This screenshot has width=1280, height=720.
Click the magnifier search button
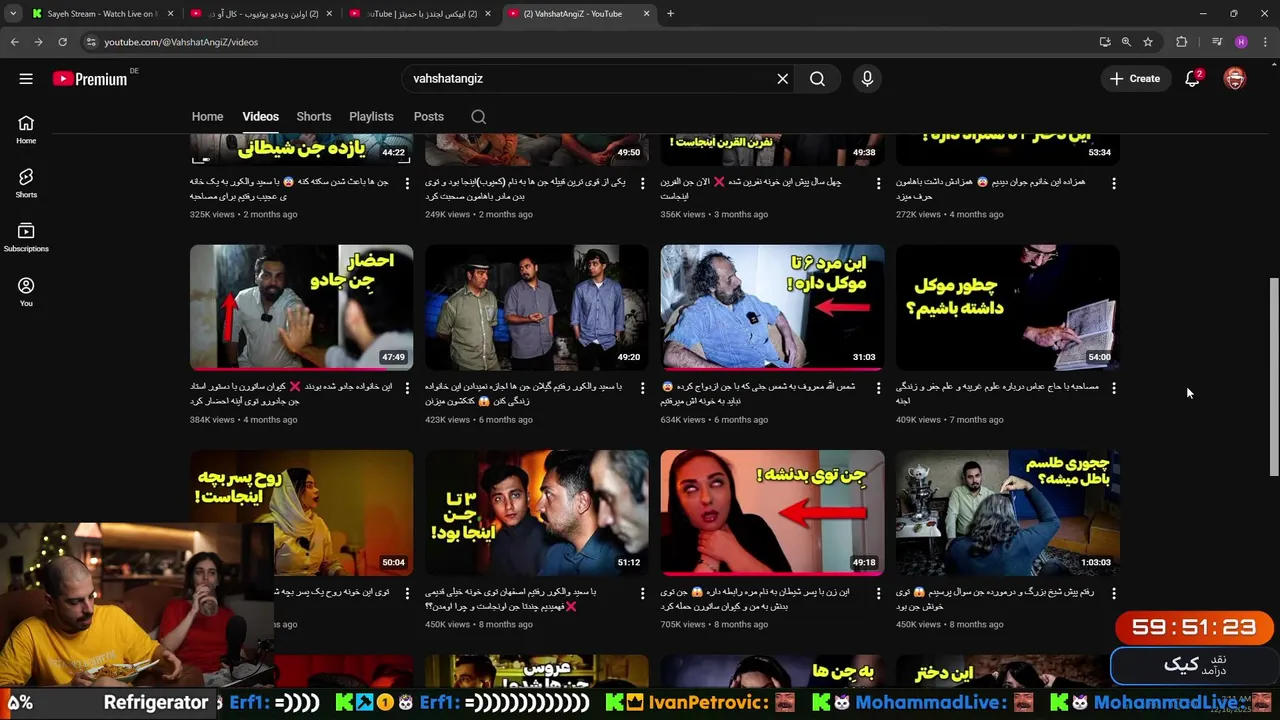coord(817,79)
